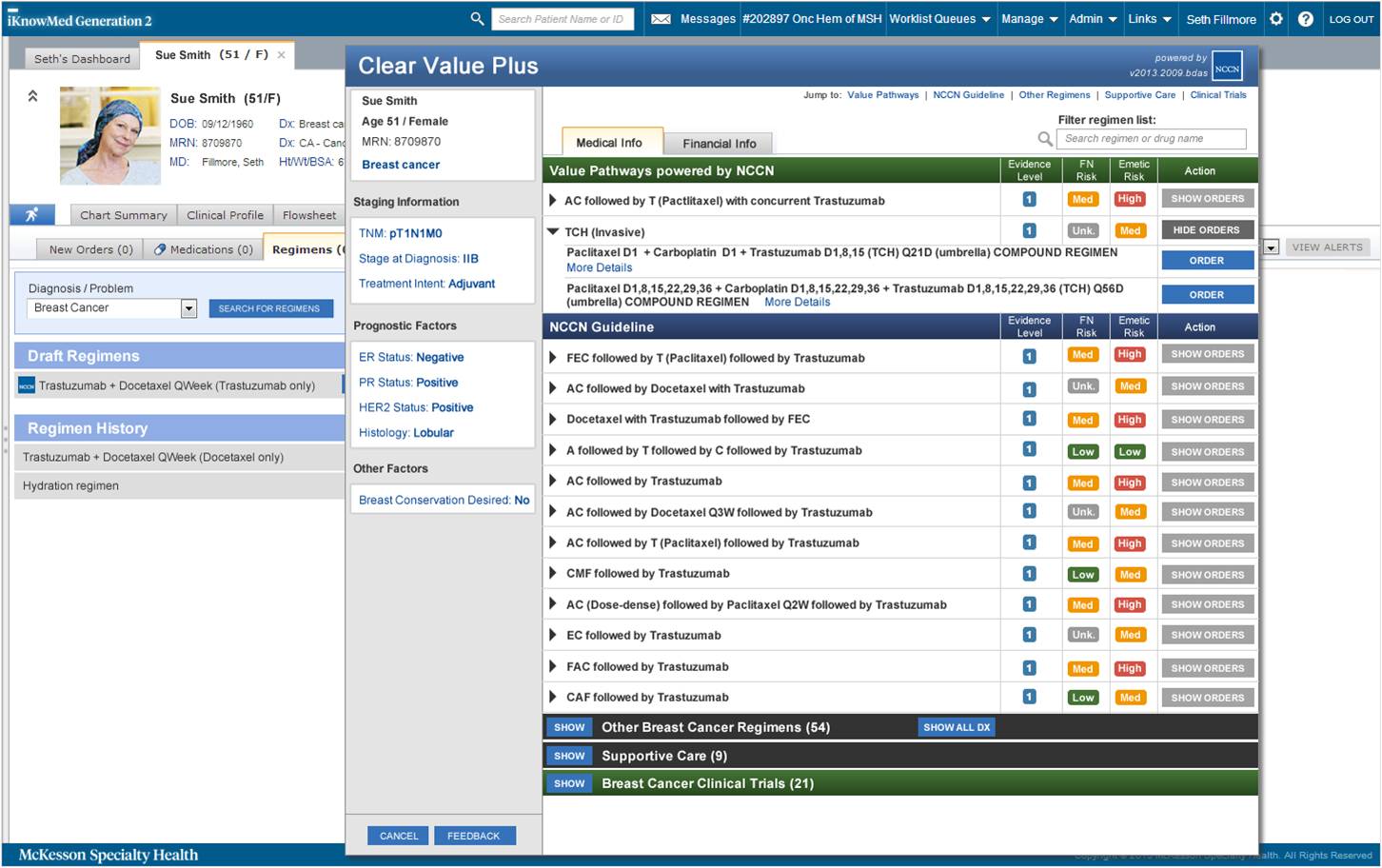Screen dimensions: 1382x868
Task: Jump to NCCN Guideline link
Action: 968,95
